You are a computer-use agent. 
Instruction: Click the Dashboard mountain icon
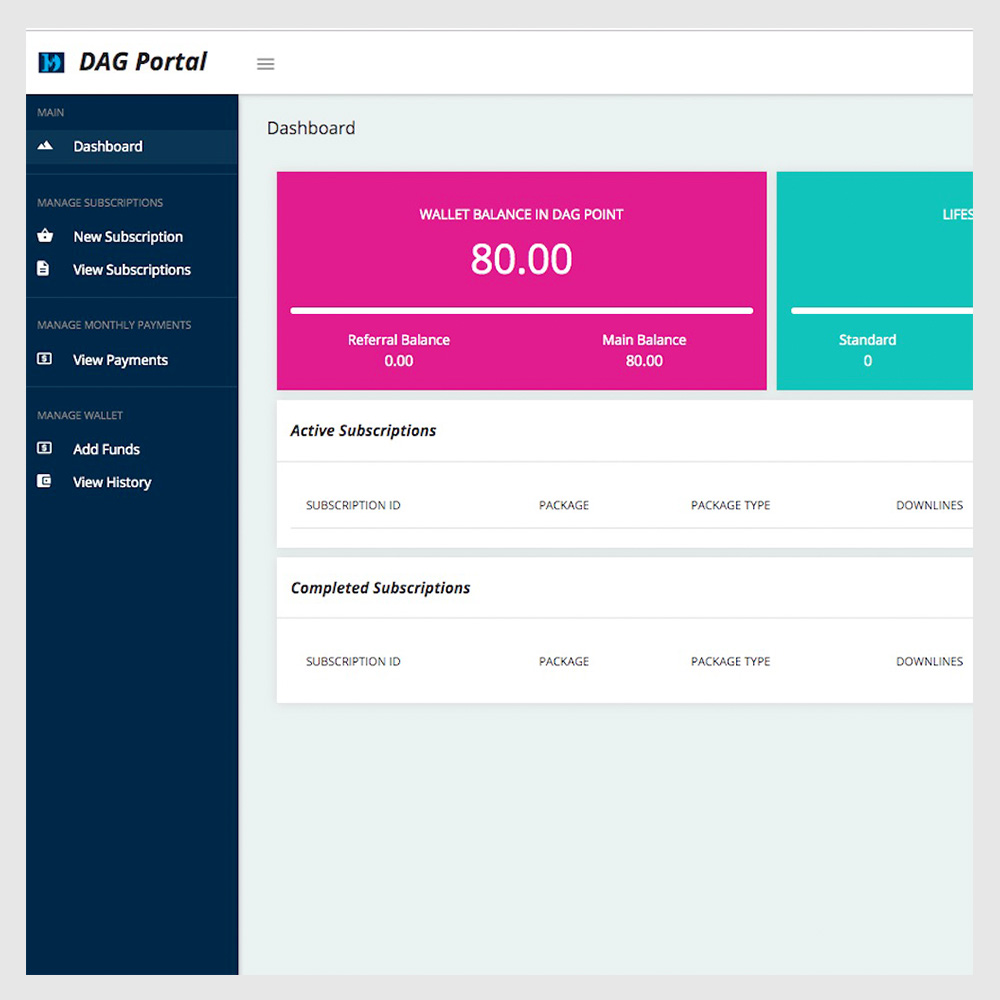click(45, 146)
